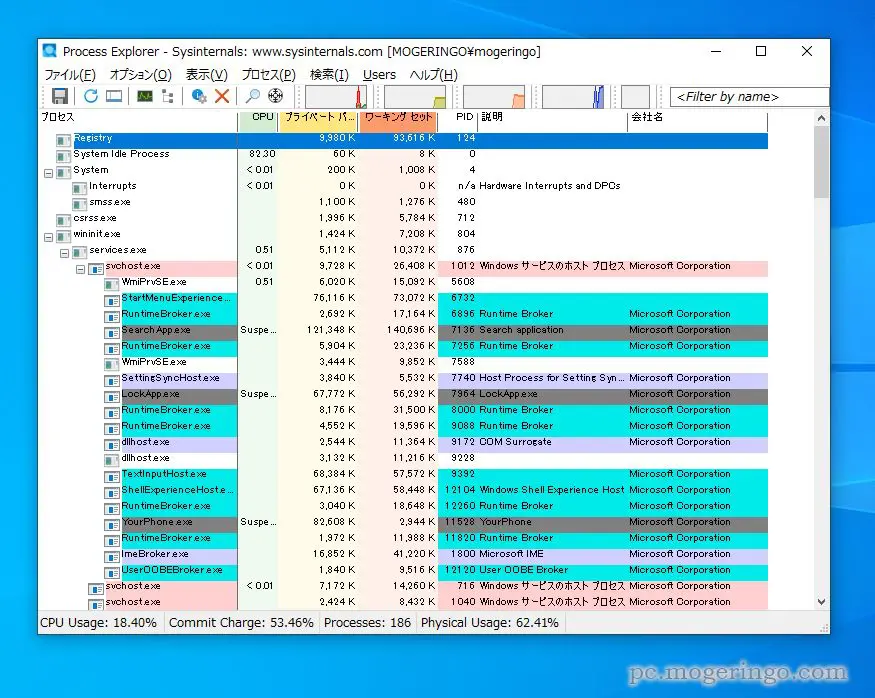Click Physical Usage: 62.41% in status bar
The height and width of the screenshot is (698, 875).
click(489, 623)
